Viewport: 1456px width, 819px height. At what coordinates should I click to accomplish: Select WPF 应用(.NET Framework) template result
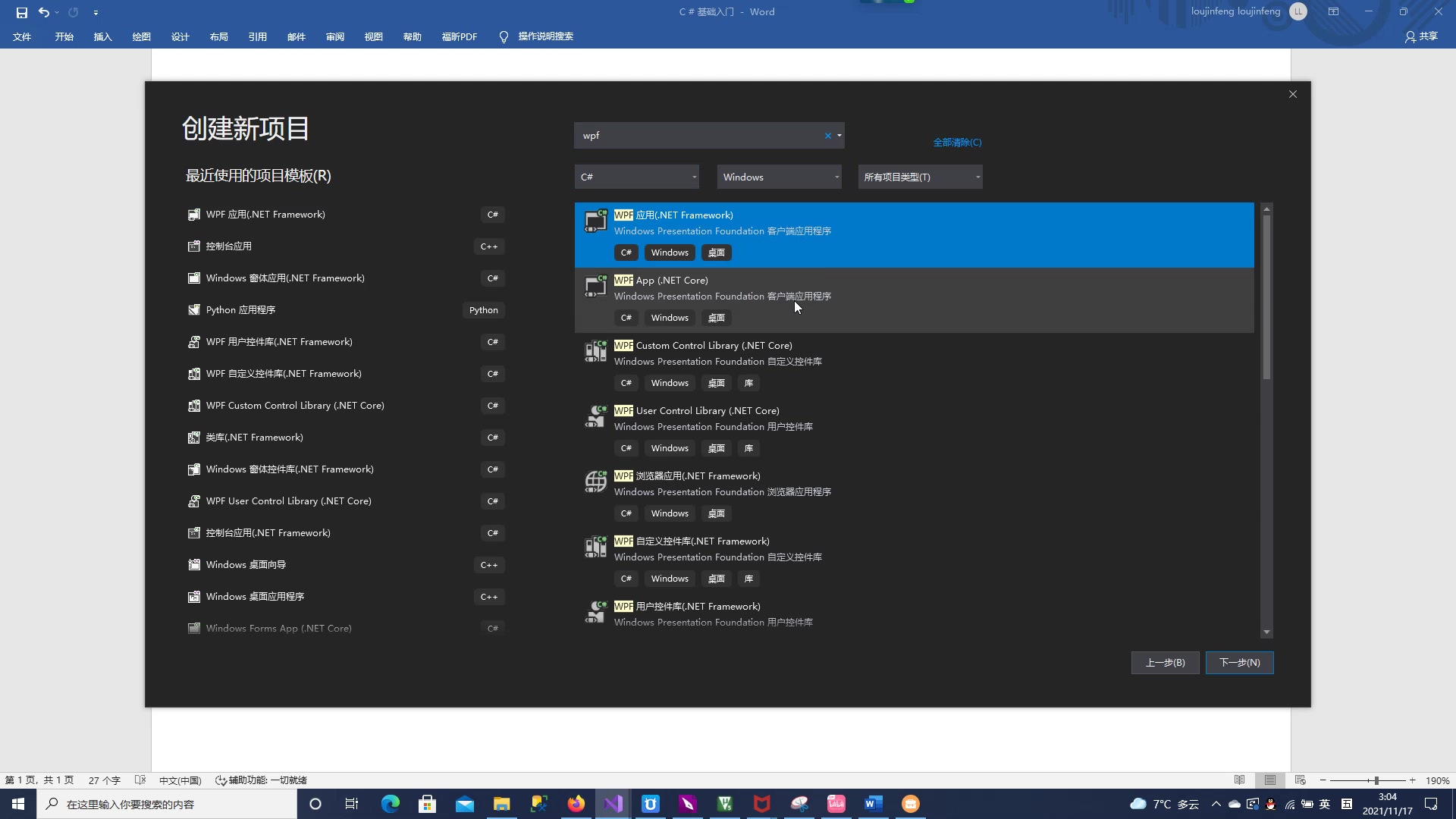(914, 234)
